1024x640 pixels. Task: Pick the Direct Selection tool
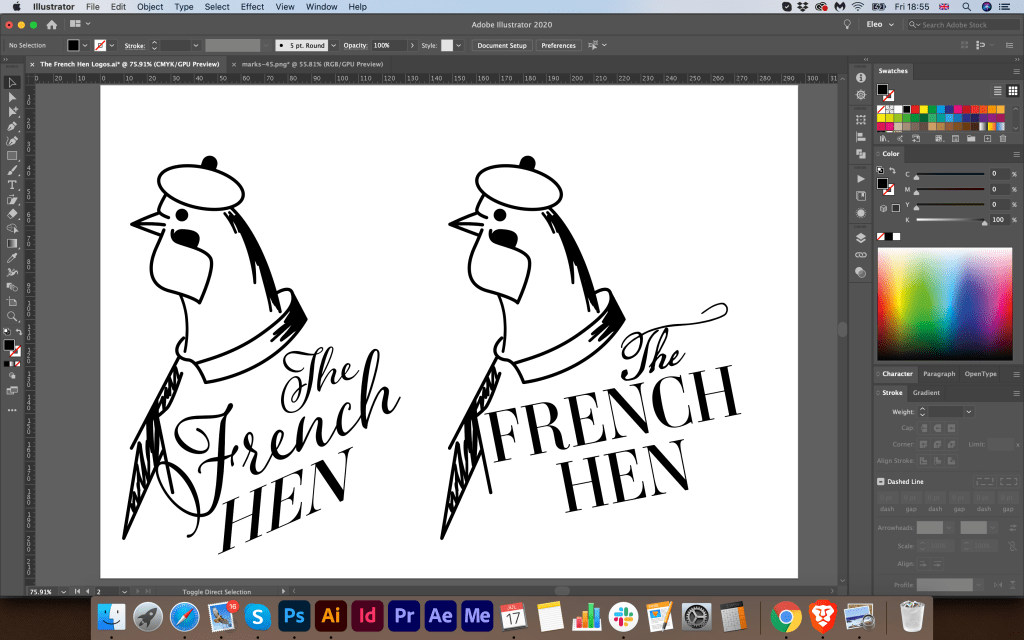pyautogui.click(x=12, y=98)
